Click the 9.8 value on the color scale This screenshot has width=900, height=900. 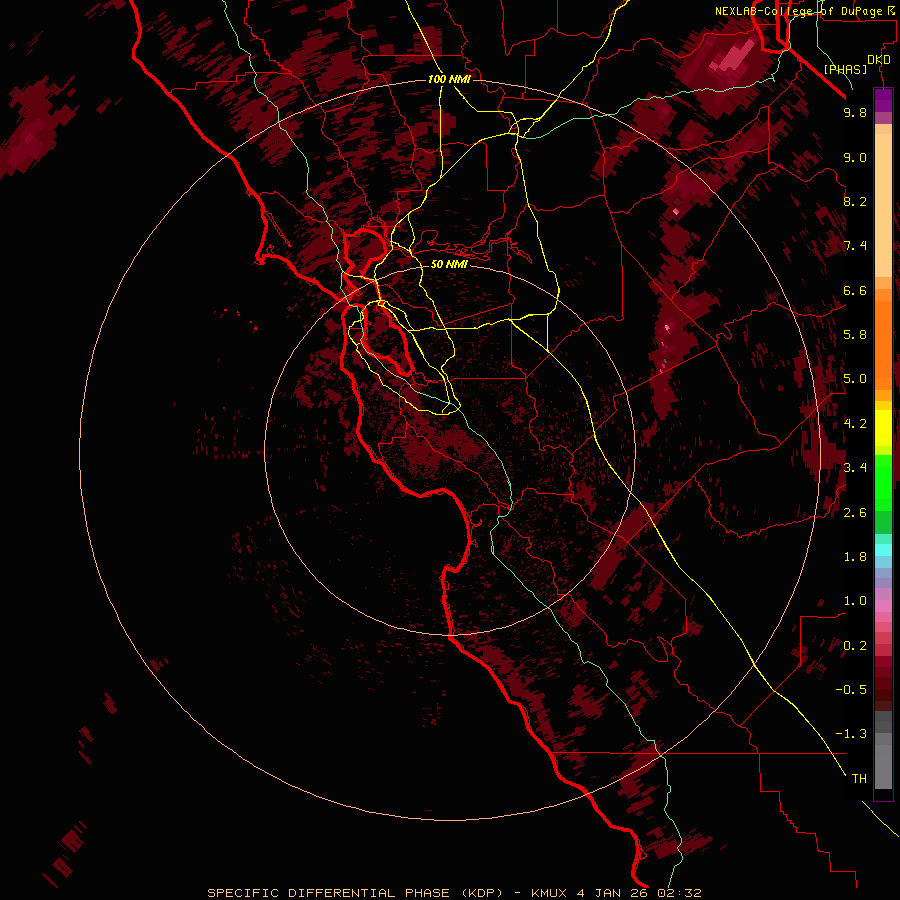click(855, 112)
